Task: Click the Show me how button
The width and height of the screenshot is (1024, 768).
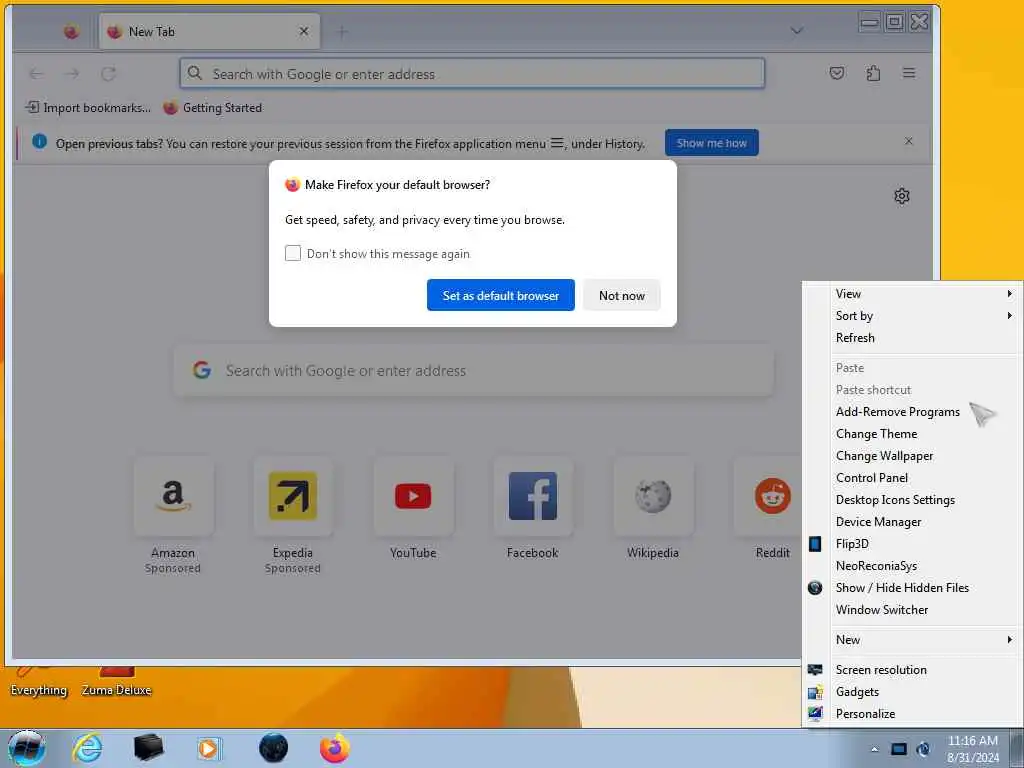Action: pyautogui.click(x=712, y=142)
